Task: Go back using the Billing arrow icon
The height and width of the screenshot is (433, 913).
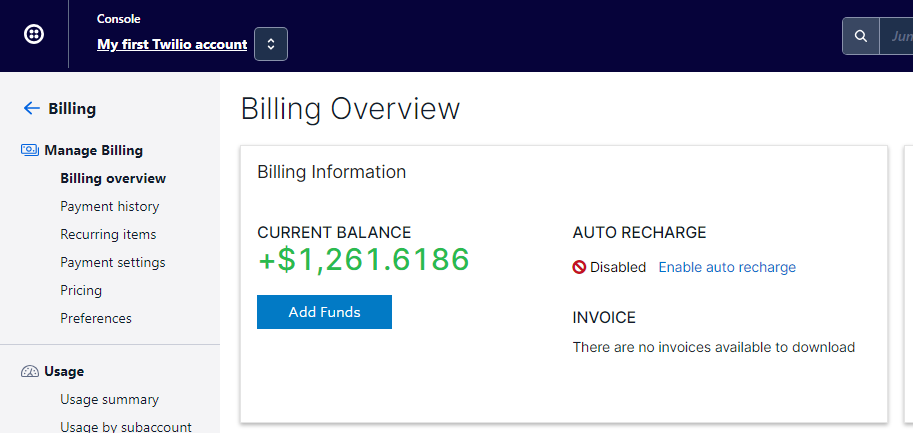Action: pyautogui.click(x=31, y=108)
